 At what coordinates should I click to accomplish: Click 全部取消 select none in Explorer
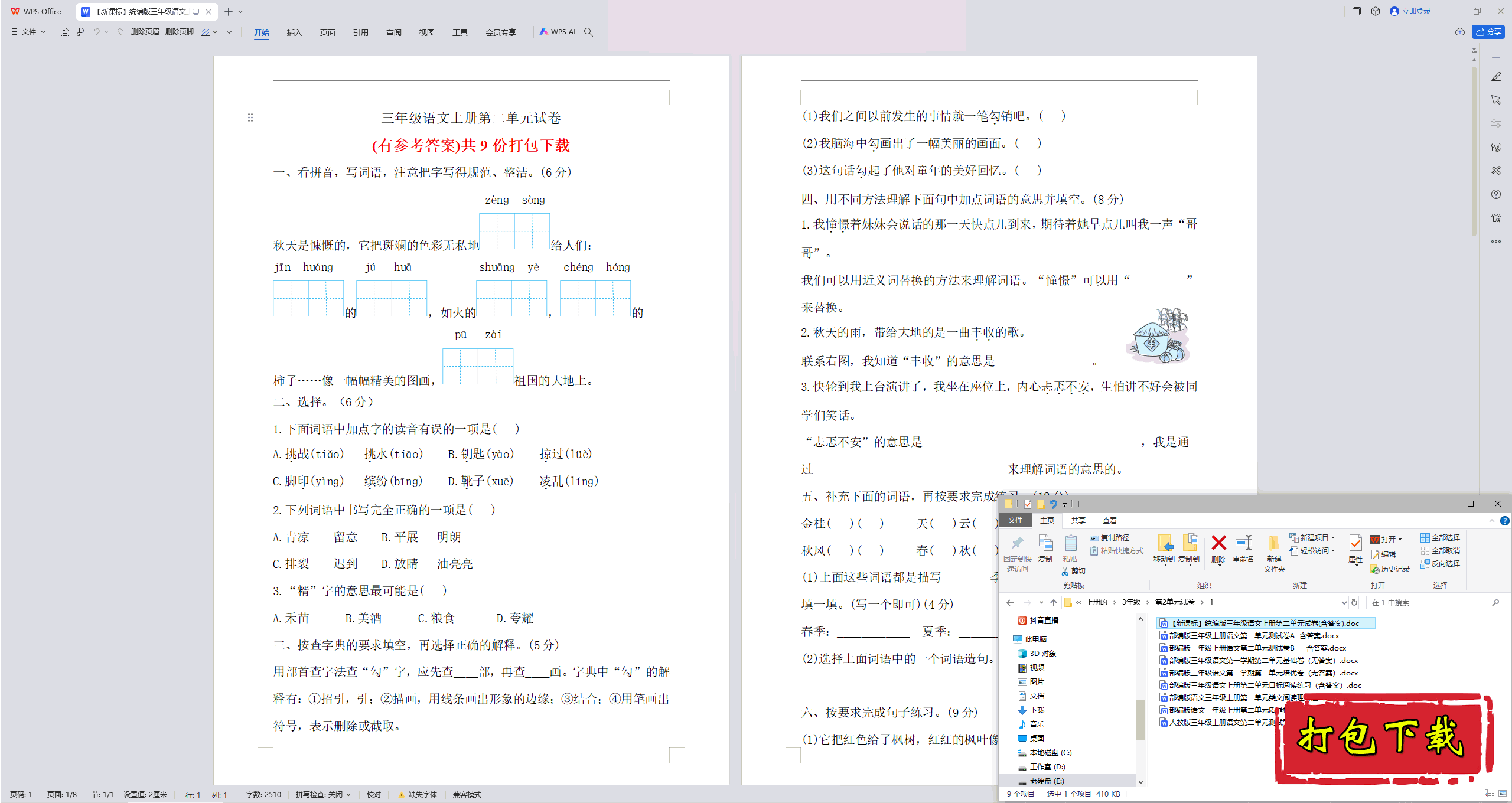1441,551
